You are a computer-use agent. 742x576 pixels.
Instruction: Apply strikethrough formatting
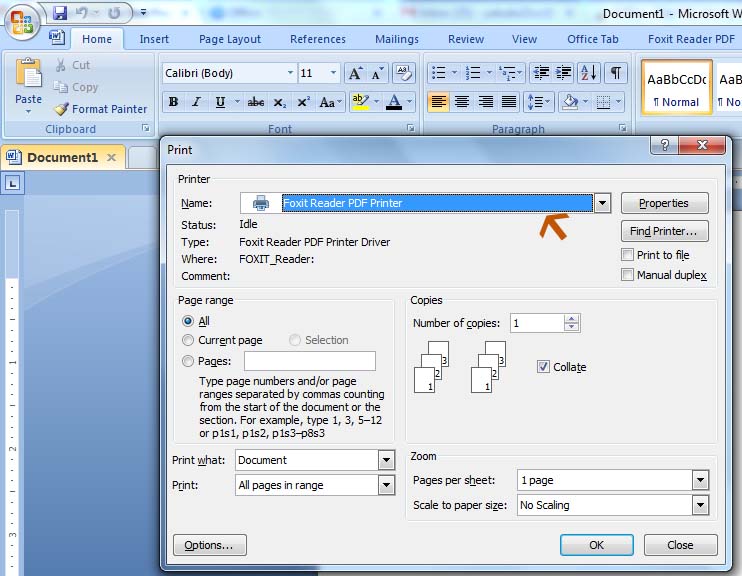[256, 102]
